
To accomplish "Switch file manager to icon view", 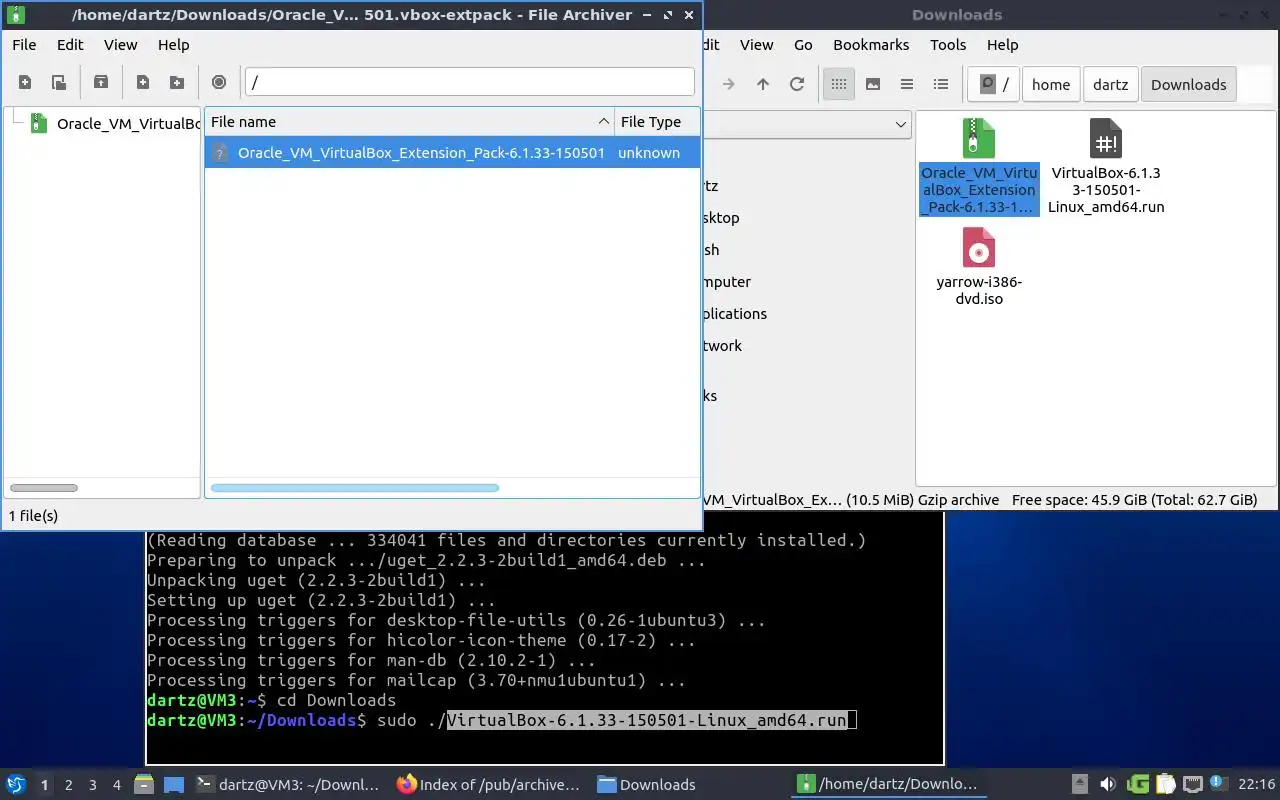I will click(839, 84).
